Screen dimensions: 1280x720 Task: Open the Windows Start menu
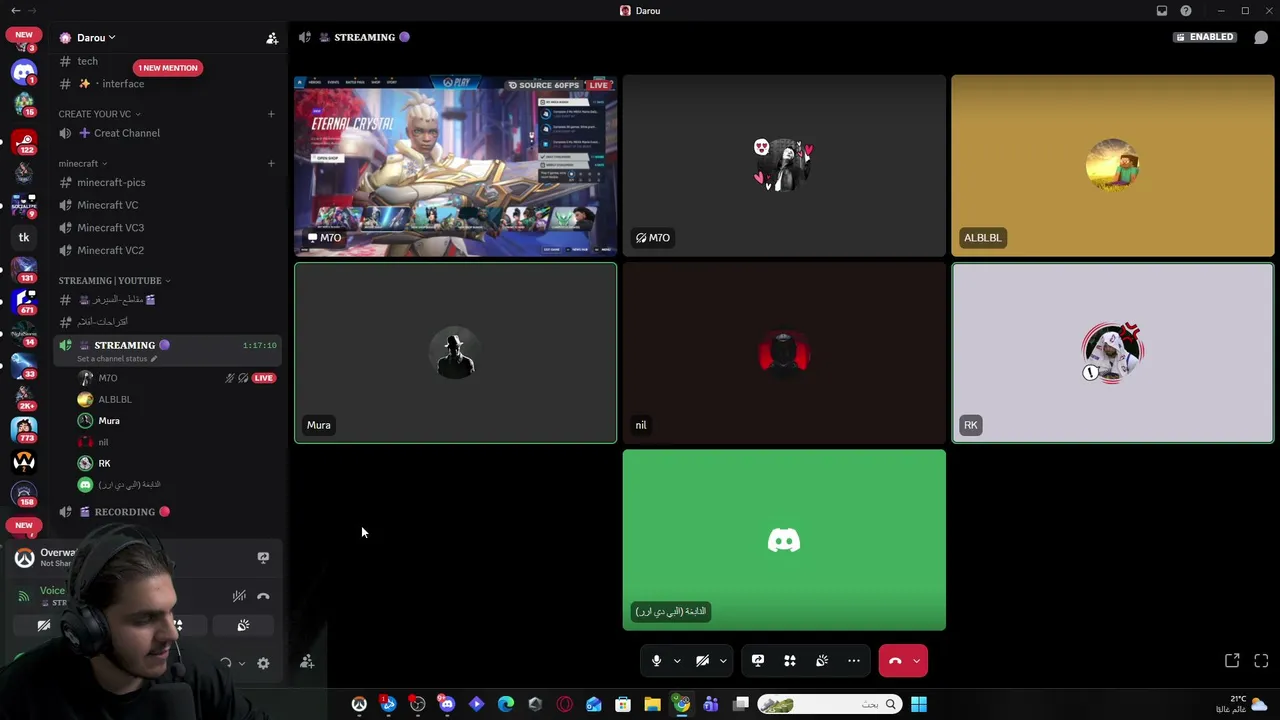[x=919, y=705]
